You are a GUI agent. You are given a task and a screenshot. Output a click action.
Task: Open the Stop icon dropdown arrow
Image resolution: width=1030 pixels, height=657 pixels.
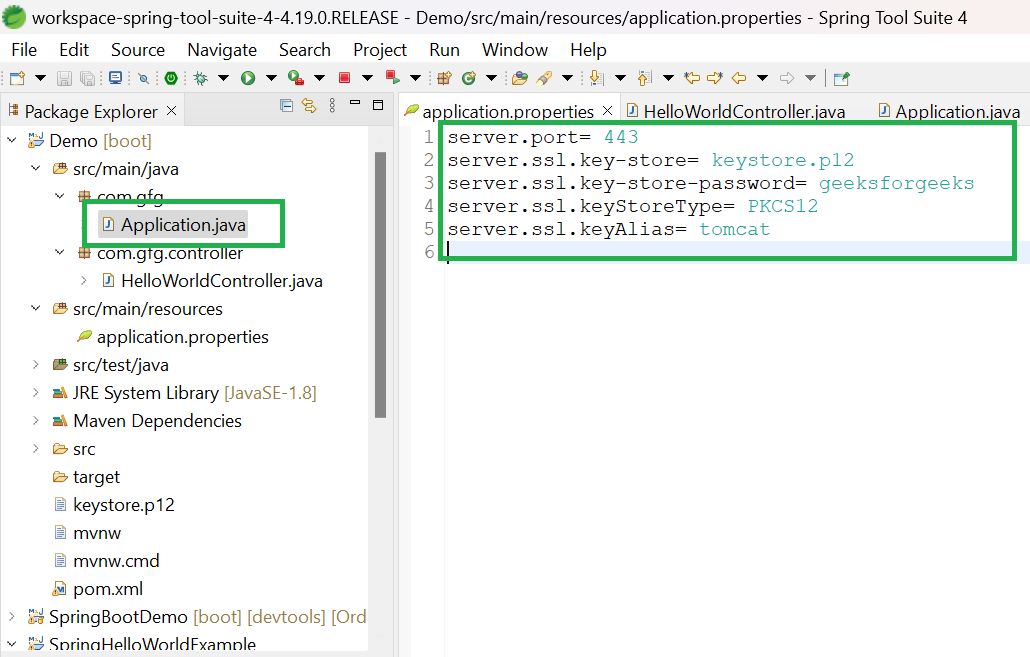click(367, 78)
